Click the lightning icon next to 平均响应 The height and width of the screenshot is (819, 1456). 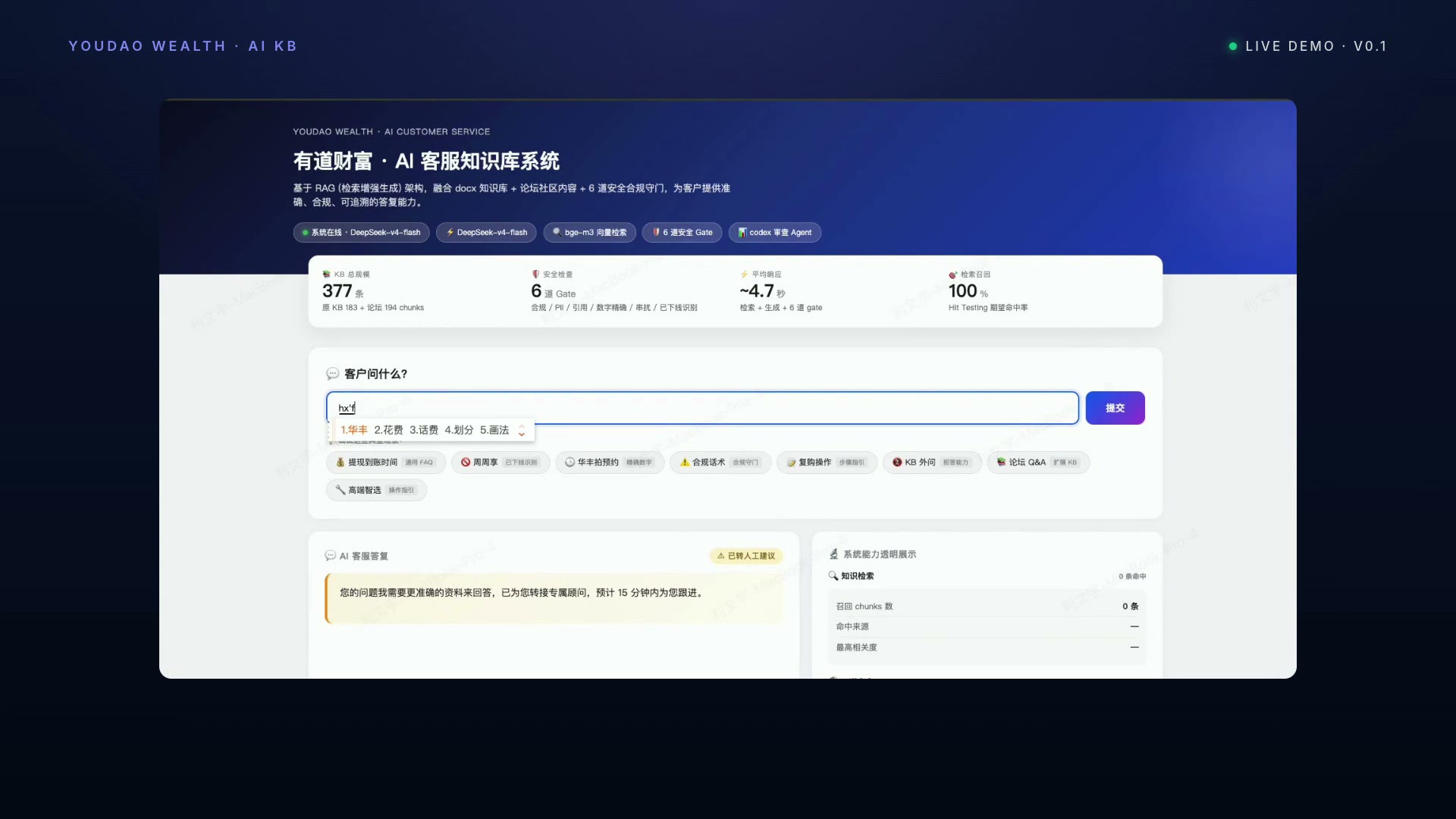tap(744, 275)
